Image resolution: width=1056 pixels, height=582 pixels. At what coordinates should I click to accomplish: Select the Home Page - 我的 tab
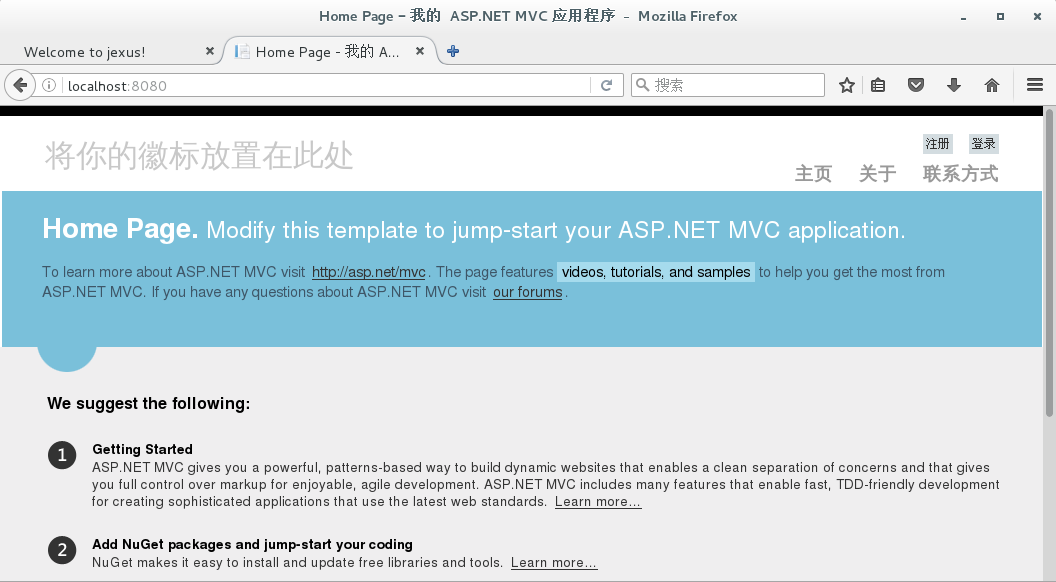pos(328,52)
